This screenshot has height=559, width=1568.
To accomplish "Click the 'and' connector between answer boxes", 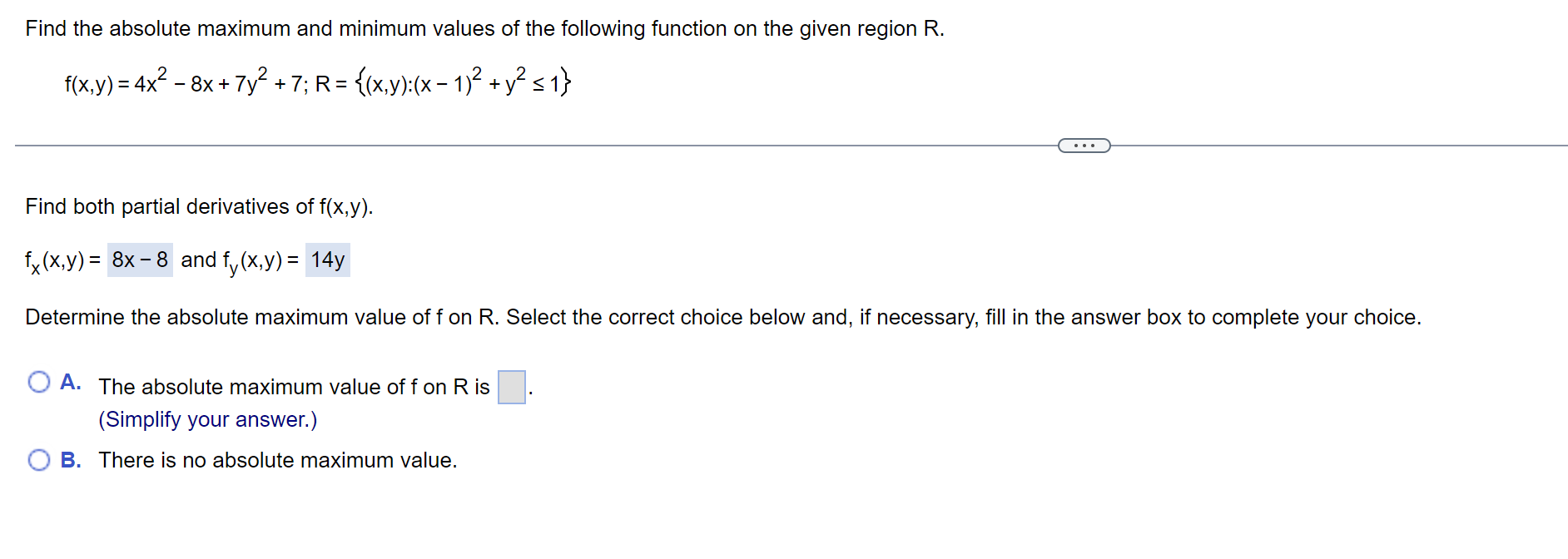I will [197, 260].
